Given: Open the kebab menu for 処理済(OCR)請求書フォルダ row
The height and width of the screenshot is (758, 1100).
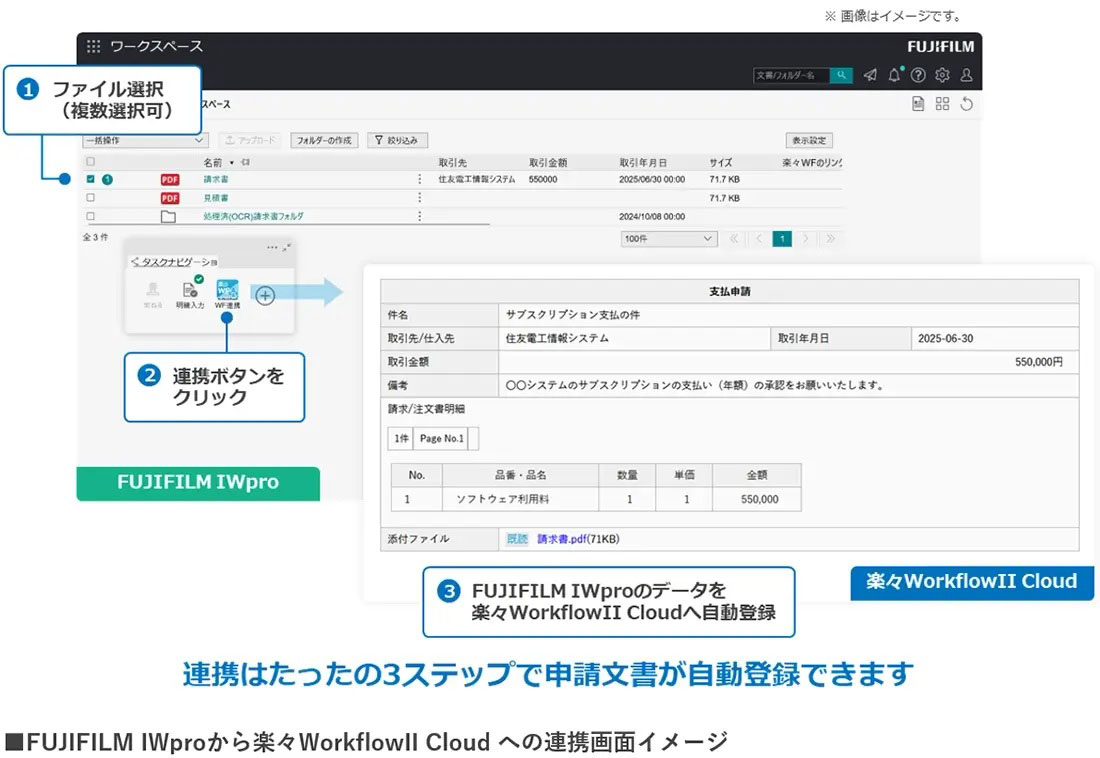Looking at the screenshot, I should coord(420,216).
